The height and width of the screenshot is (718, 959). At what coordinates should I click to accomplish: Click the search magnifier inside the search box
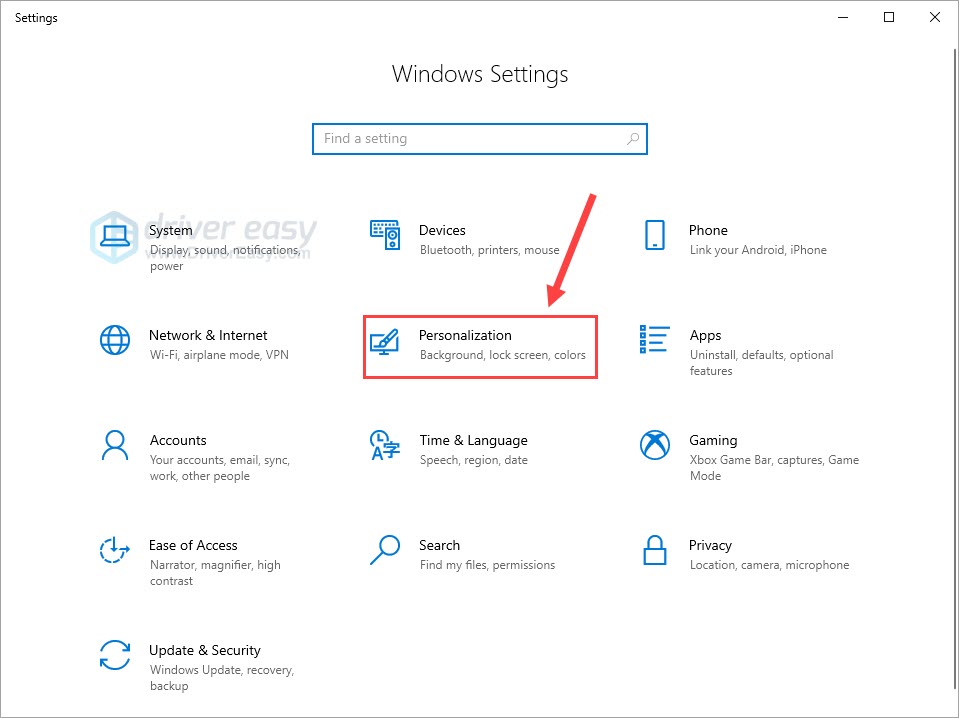[x=632, y=139]
